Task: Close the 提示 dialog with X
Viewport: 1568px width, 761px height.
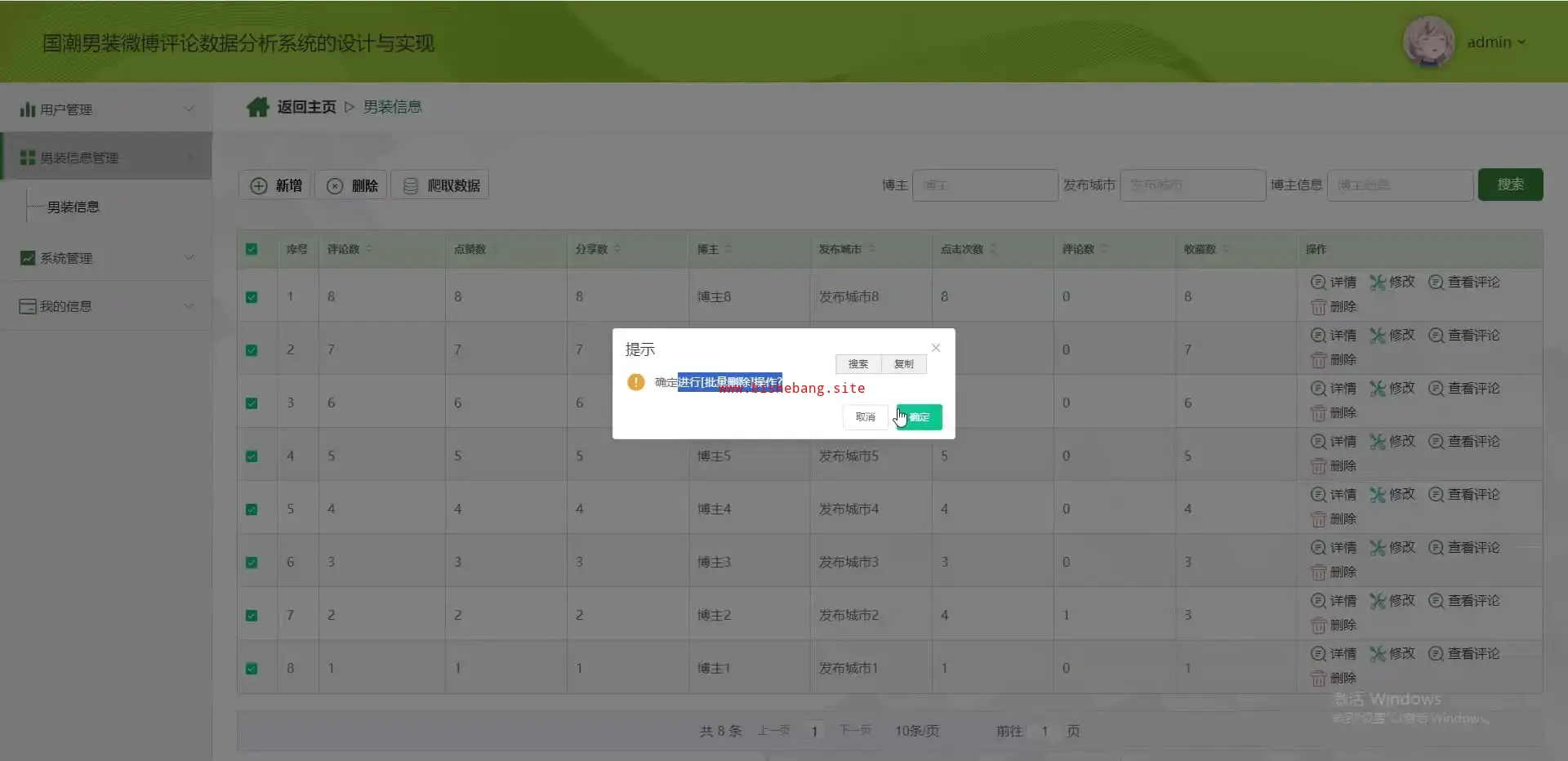Action: pos(936,348)
